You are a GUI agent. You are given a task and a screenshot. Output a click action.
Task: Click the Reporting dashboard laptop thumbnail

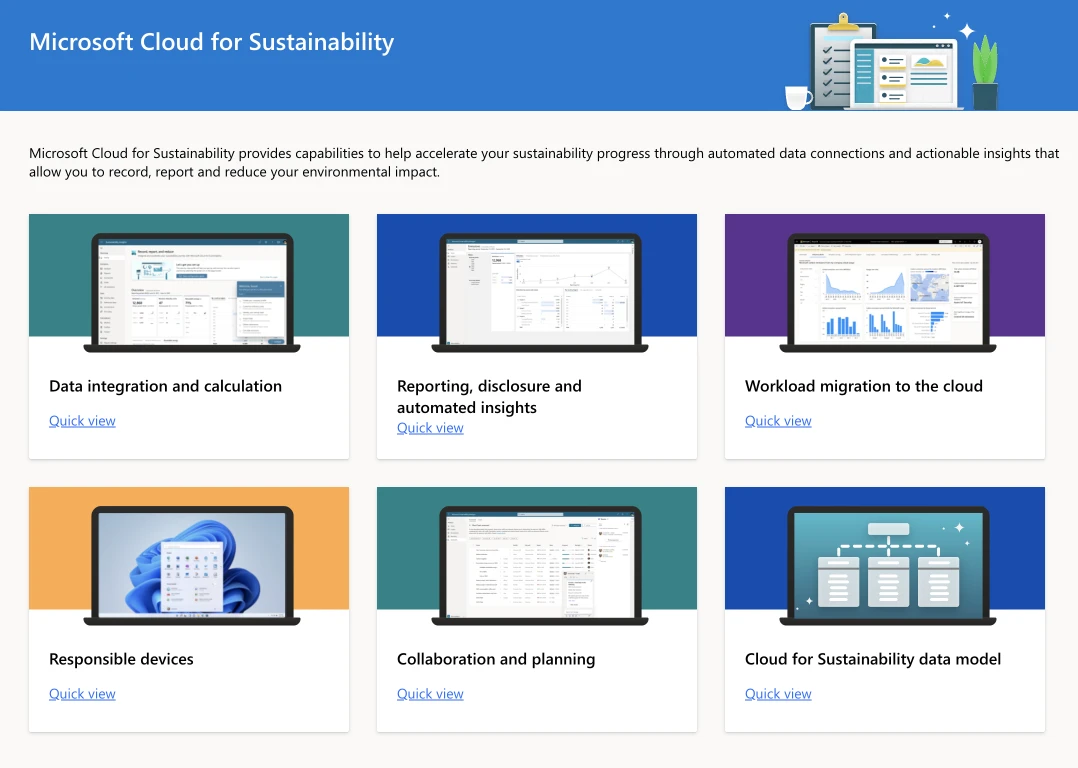tap(537, 288)
